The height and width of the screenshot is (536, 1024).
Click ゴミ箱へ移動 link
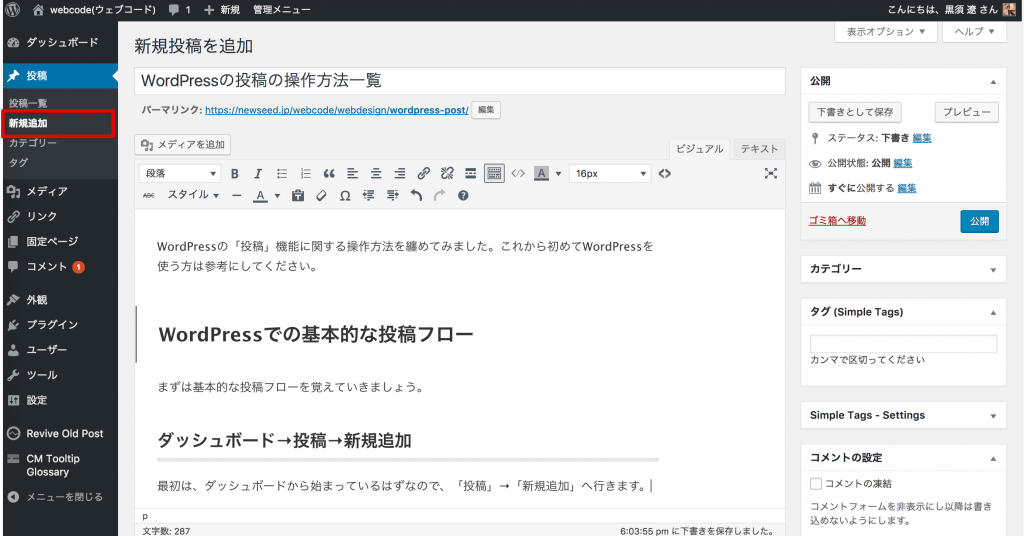[837, 221]
